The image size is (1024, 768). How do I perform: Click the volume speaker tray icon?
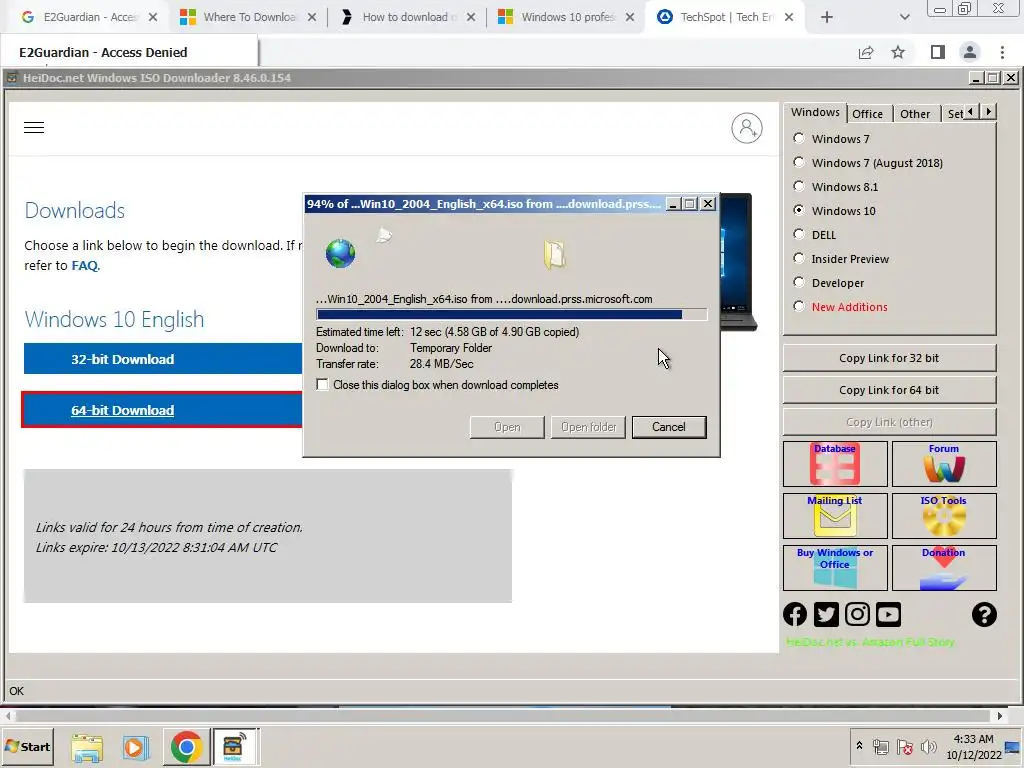pos(928,746)
